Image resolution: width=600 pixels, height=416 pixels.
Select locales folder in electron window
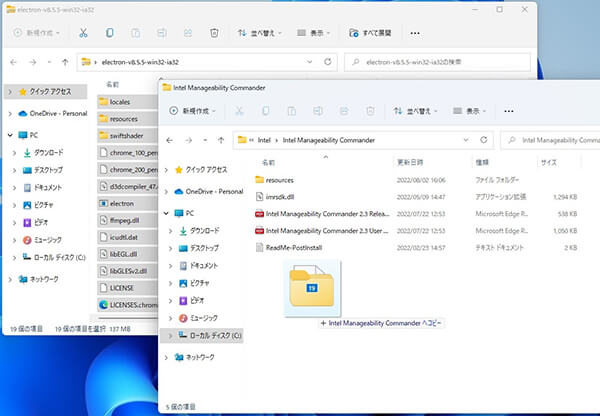click(x=127, y=102)
